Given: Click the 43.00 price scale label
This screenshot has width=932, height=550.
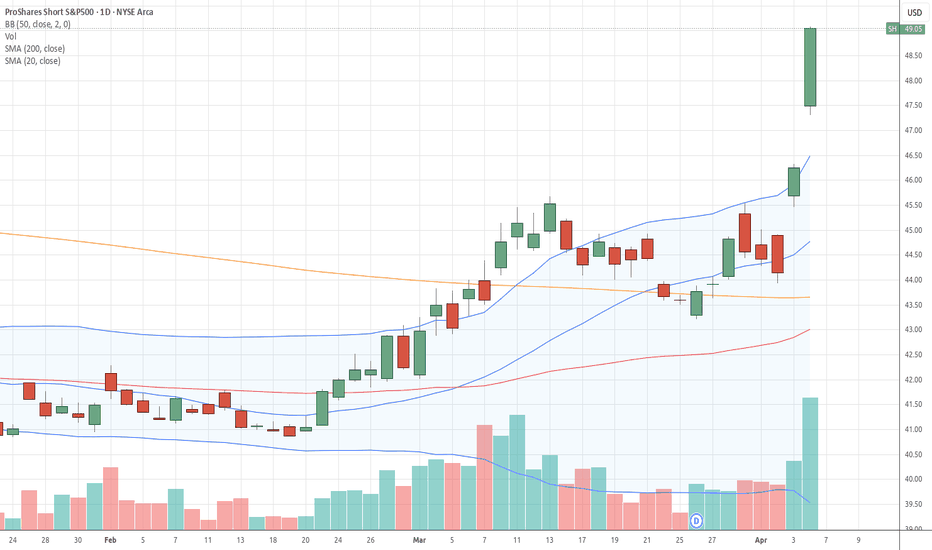Looking at the screenshot, I should pyautogui.click(x=913, y=329).
